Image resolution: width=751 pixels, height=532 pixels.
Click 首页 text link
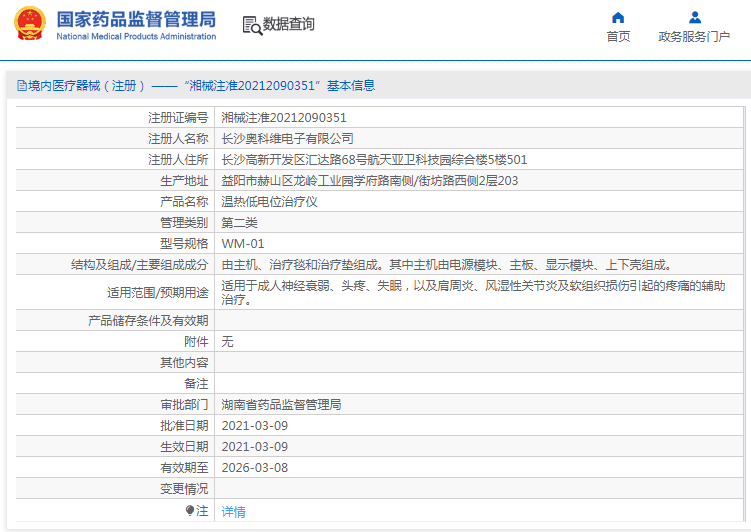618,36
